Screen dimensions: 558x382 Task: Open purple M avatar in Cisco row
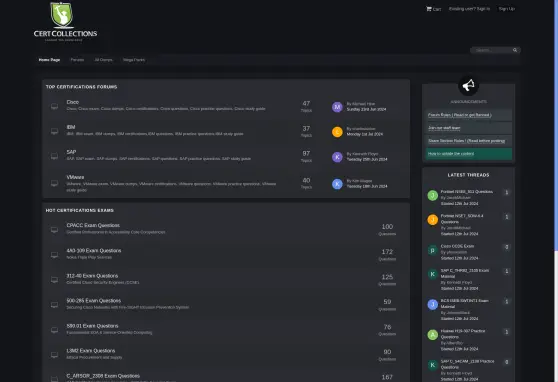[337, 107]
